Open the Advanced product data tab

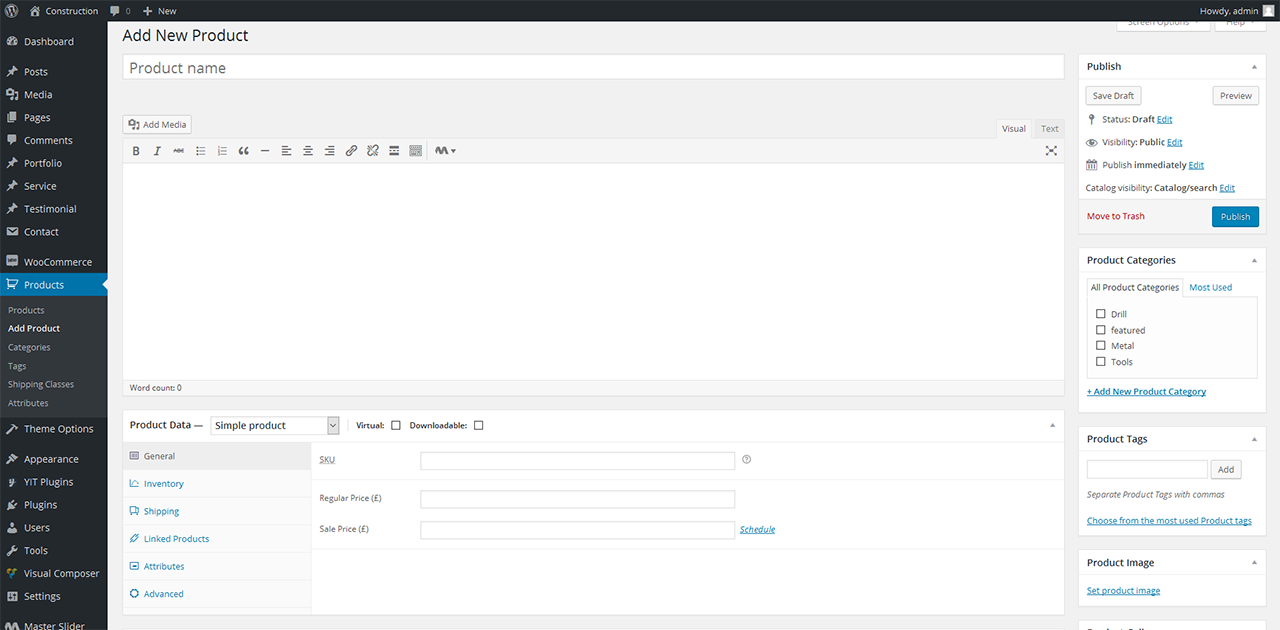pyautogui.click(x=217, y=594)
